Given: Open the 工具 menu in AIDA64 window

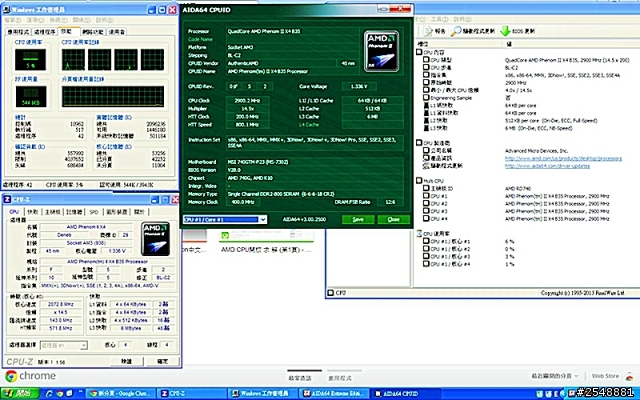Looking at the screenshot, I should [440, 20].
